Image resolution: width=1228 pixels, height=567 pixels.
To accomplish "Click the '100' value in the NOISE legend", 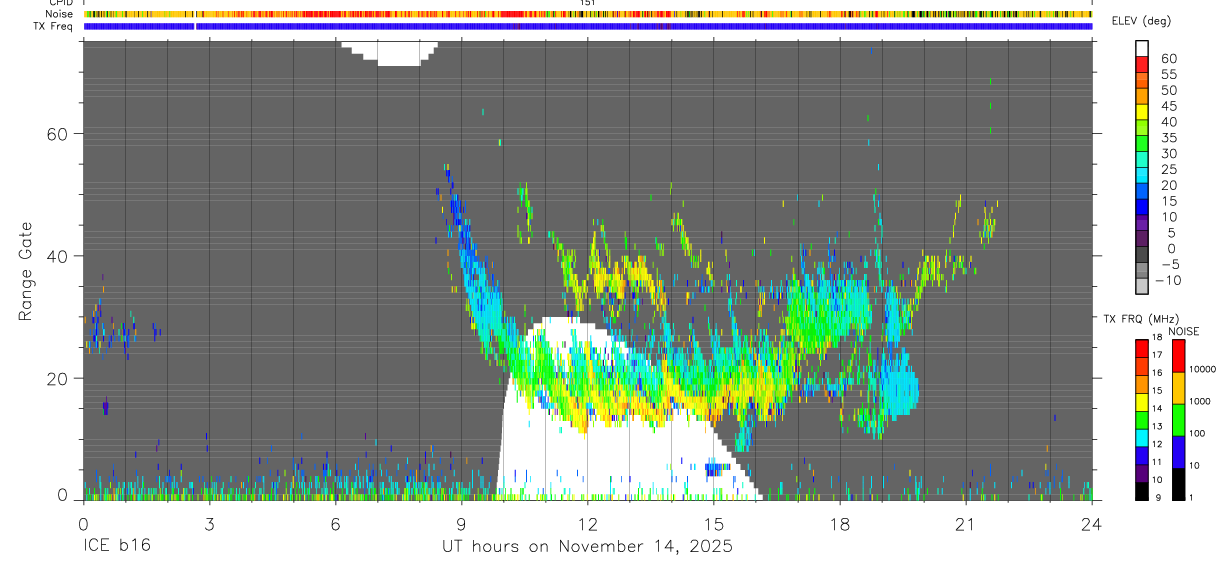I will (x=1199, y=433).
